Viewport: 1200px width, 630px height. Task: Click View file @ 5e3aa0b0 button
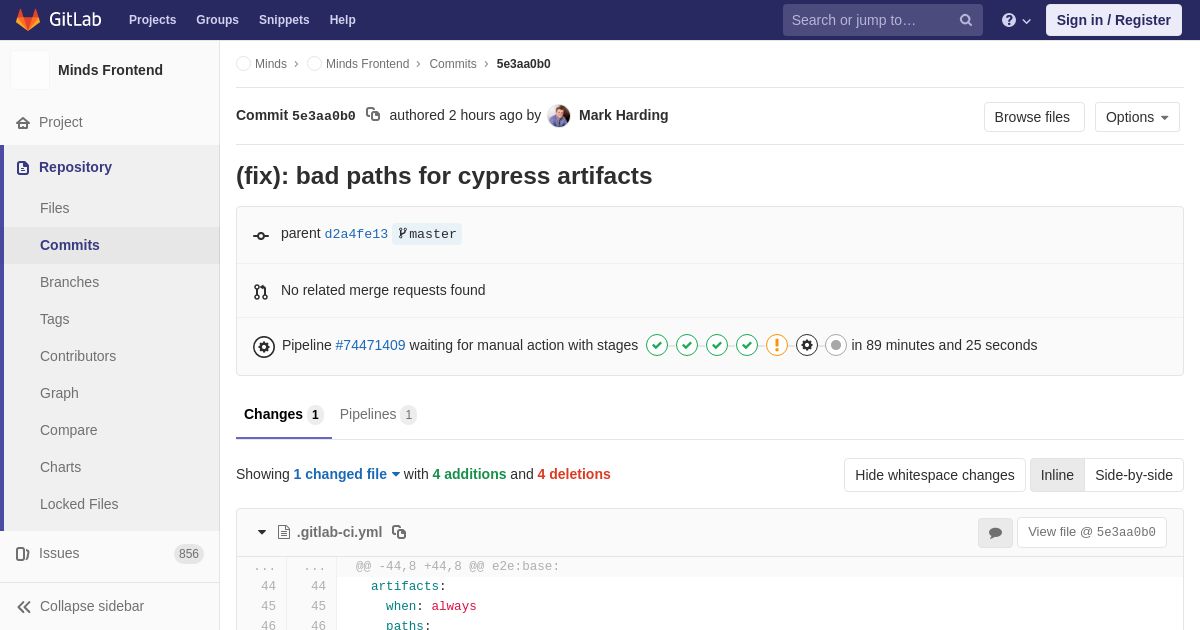point(1092,532)
